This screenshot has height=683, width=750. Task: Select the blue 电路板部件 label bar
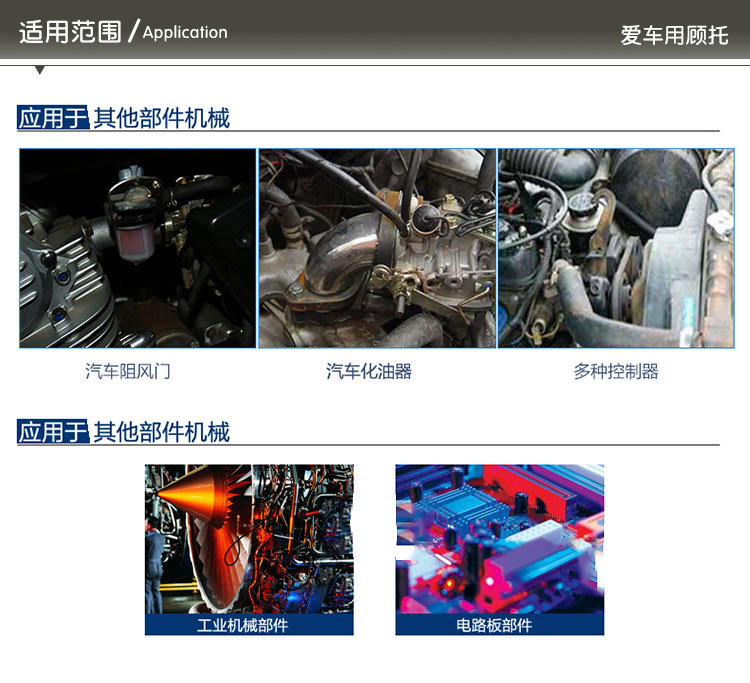[x=499, y=625]
